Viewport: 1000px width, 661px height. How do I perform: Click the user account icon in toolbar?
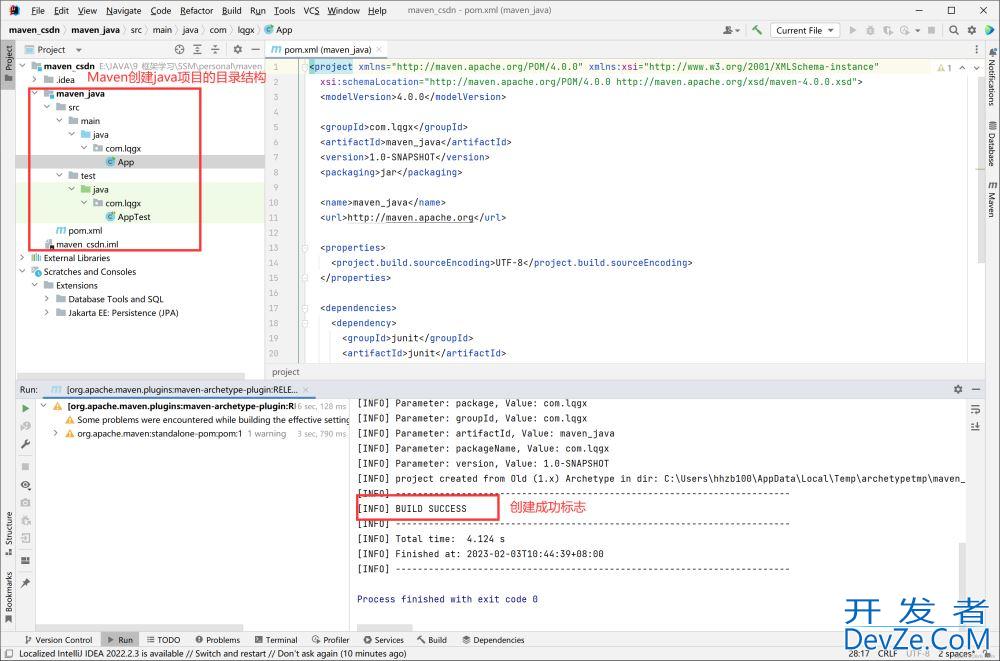tap(731, 30)
